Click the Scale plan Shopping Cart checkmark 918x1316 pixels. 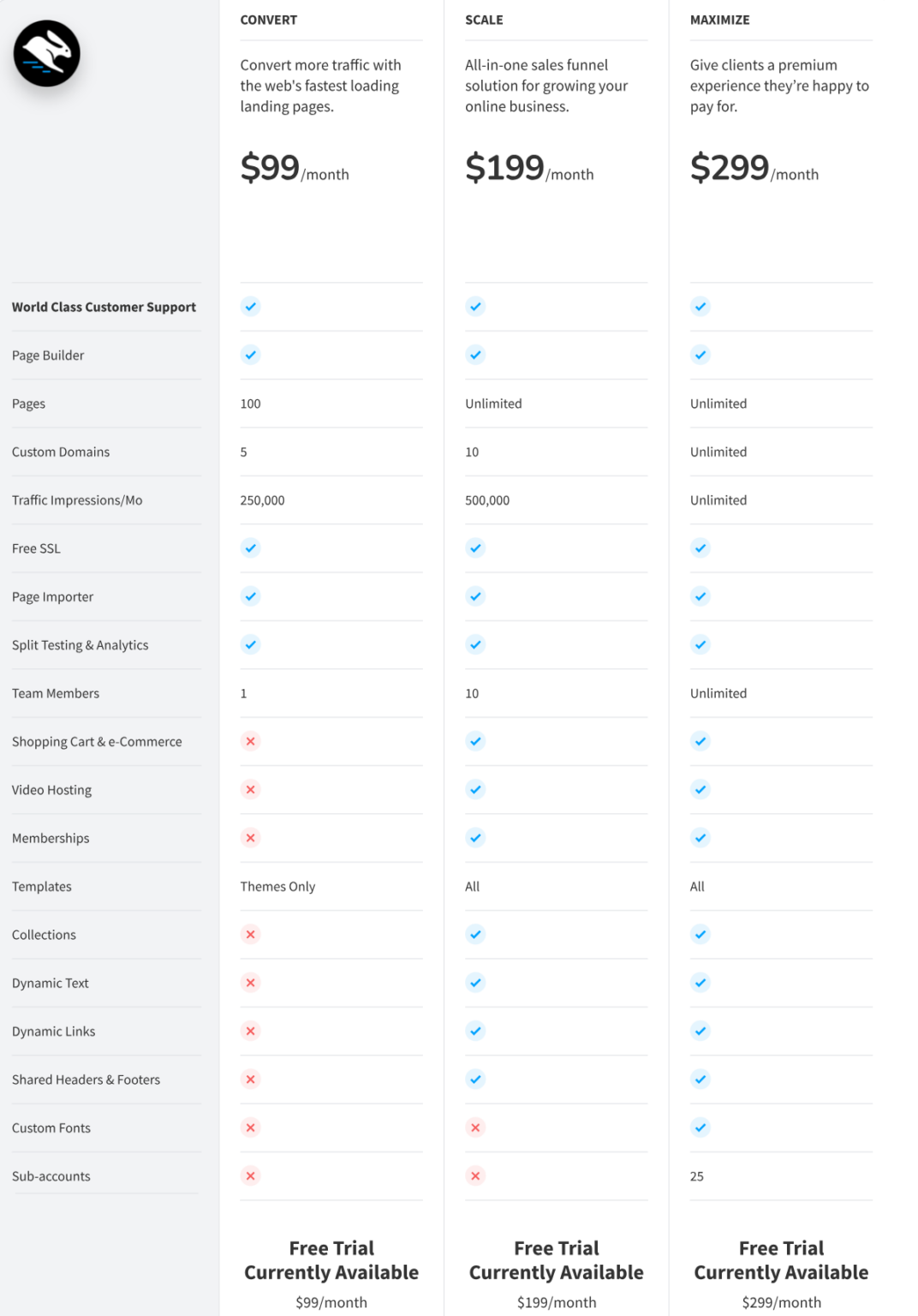tap(475, 741)
